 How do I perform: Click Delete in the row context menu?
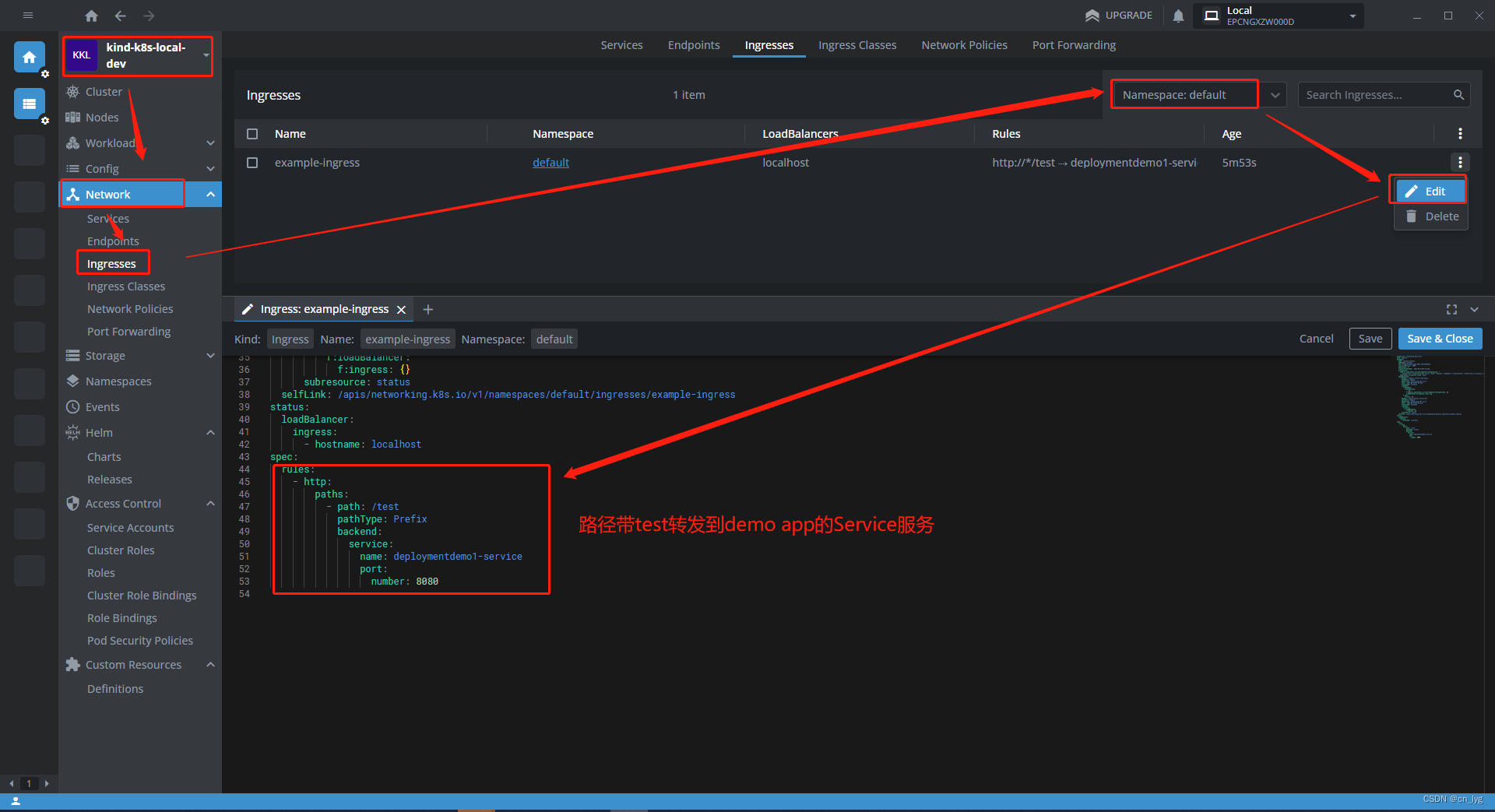pos(1431,216)
